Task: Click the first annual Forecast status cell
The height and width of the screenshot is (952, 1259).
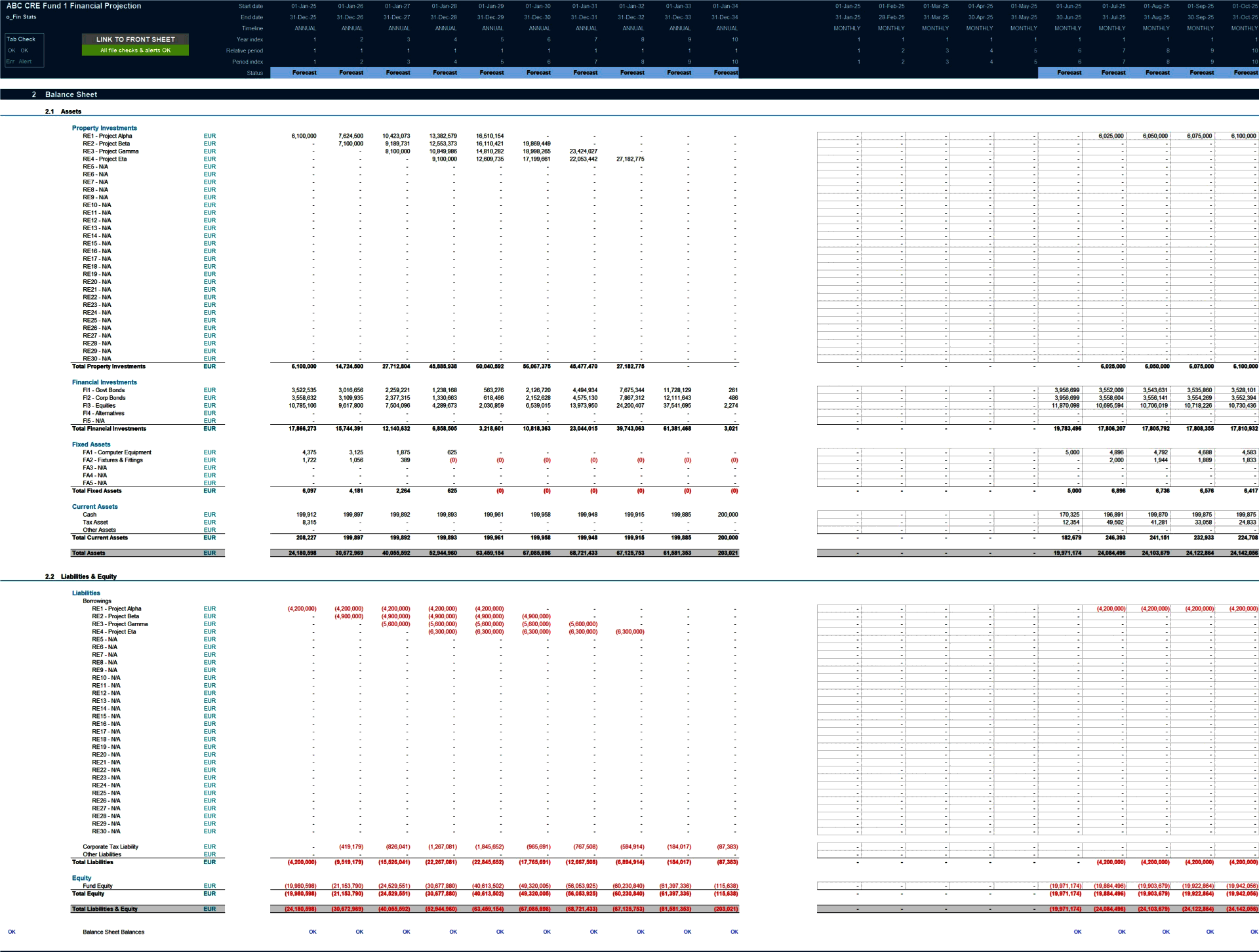Action: [x=304, y=73]
